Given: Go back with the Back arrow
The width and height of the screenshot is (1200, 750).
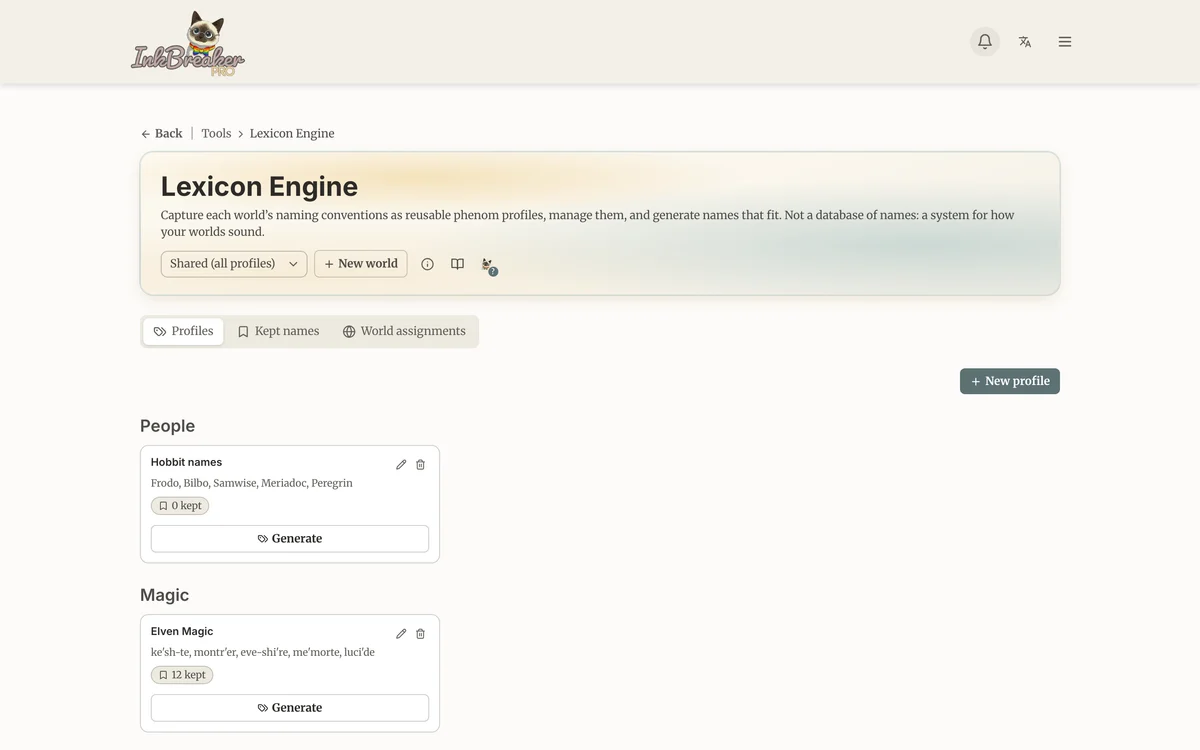Looking at the screenshot, I should 162,133.
